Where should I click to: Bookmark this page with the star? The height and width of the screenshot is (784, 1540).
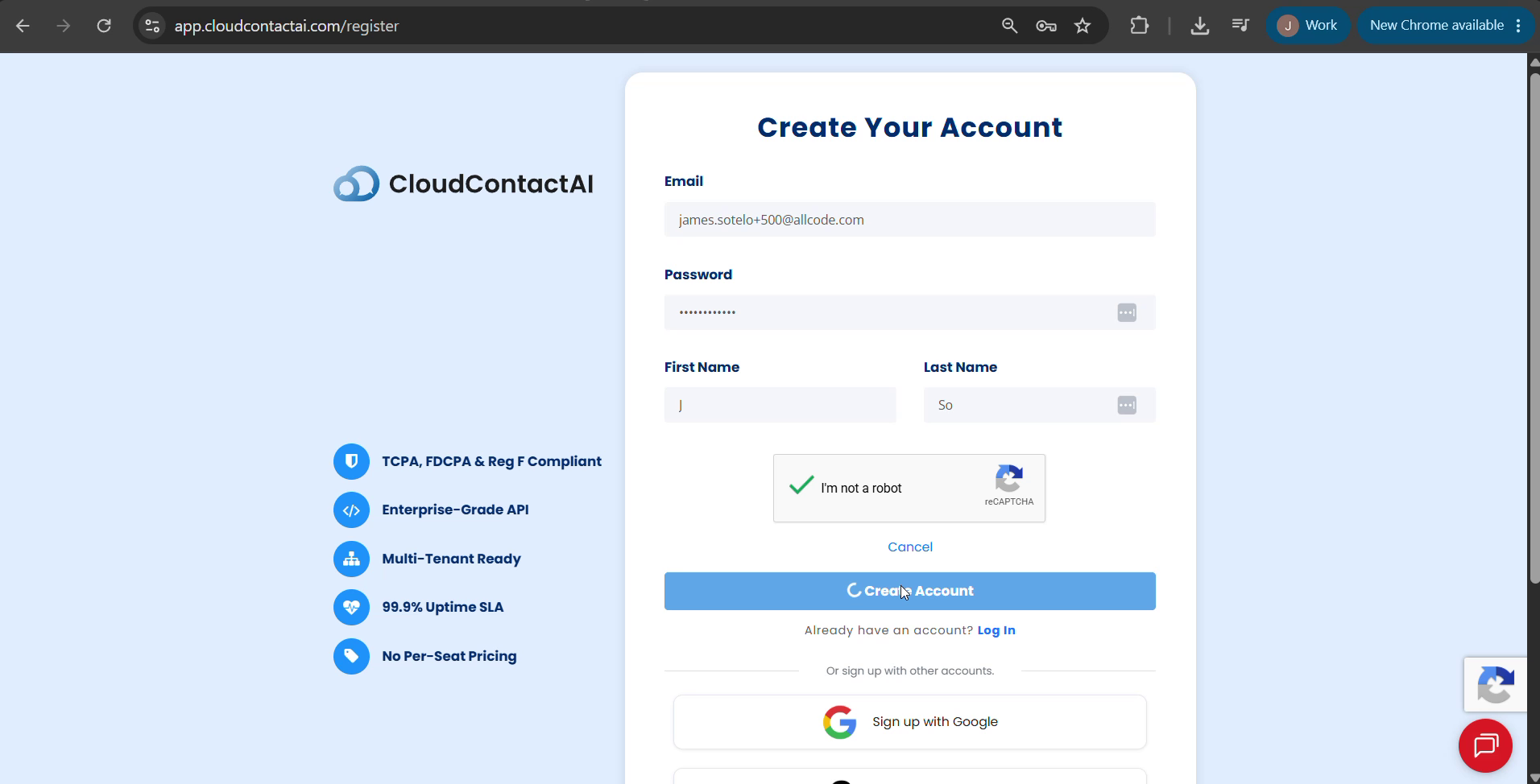[1083, 26]
